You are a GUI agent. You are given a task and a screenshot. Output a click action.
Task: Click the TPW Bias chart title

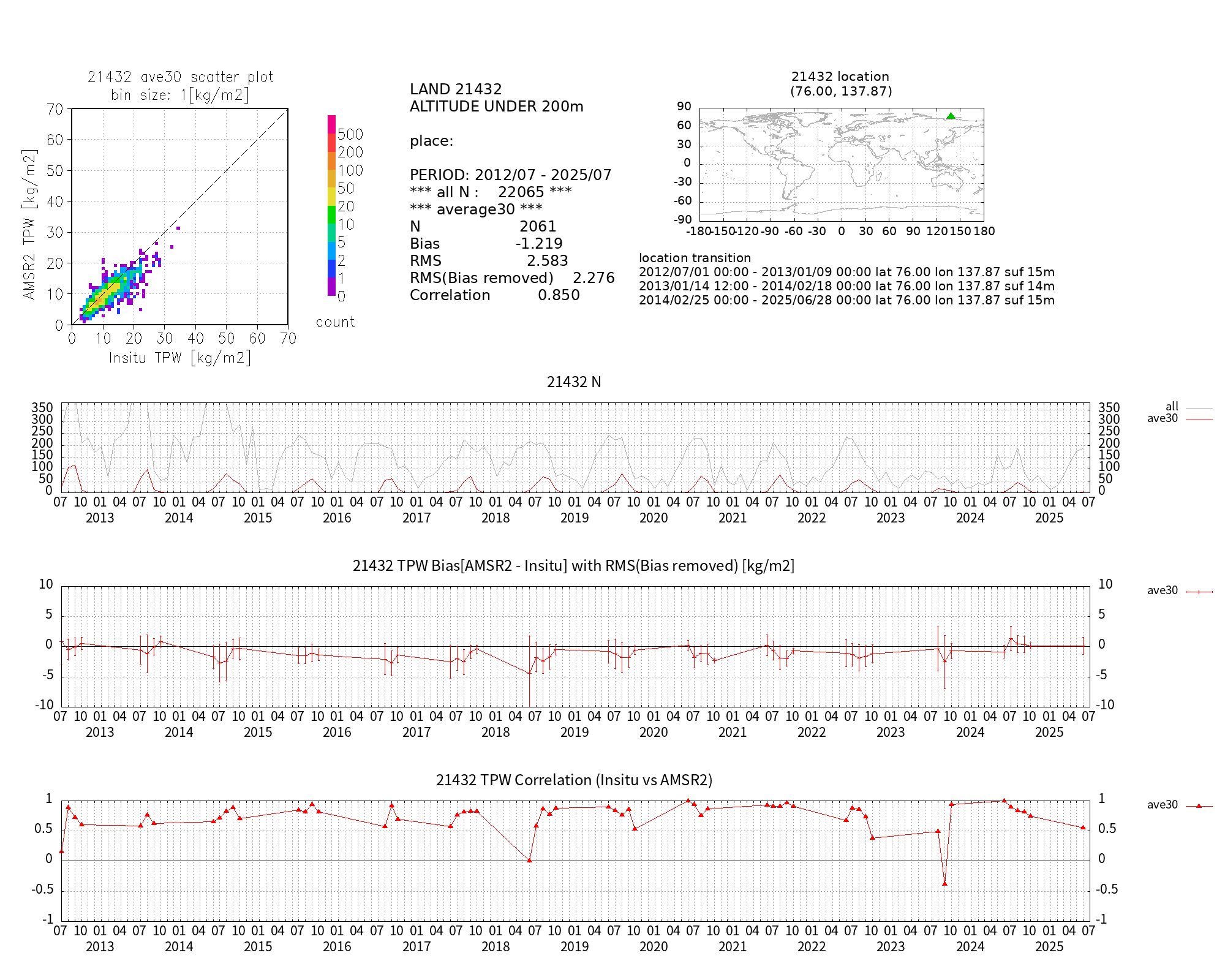pos(573,566)
